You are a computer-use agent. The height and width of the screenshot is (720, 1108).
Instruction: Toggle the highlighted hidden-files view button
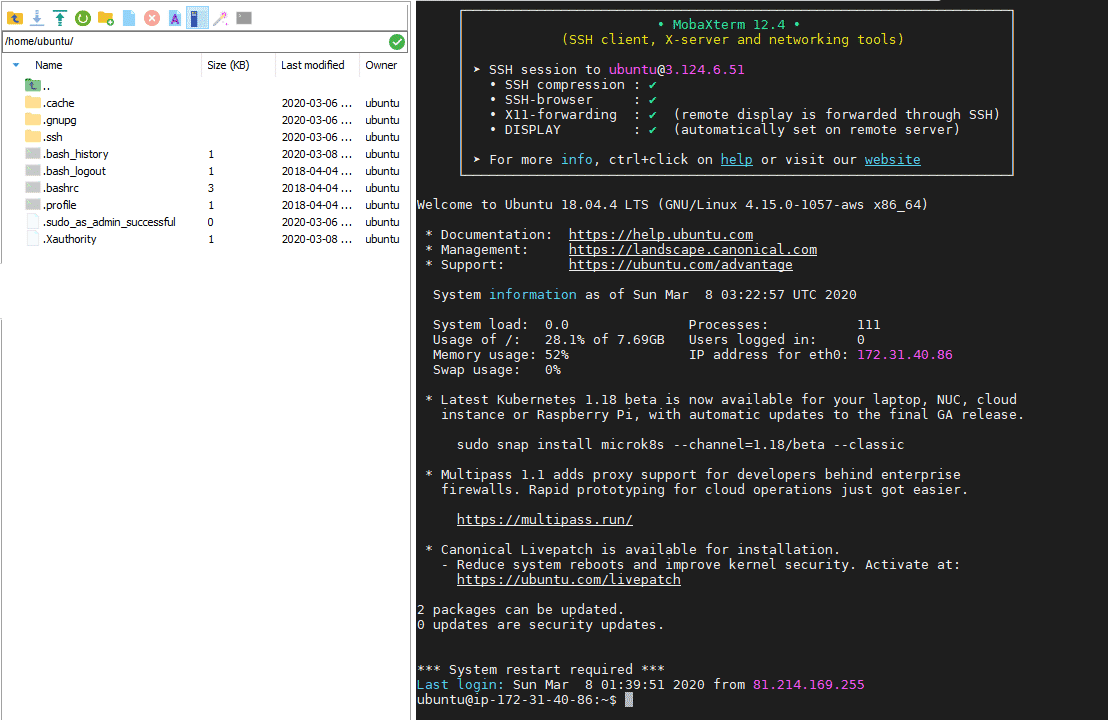[x=197, y=18]
